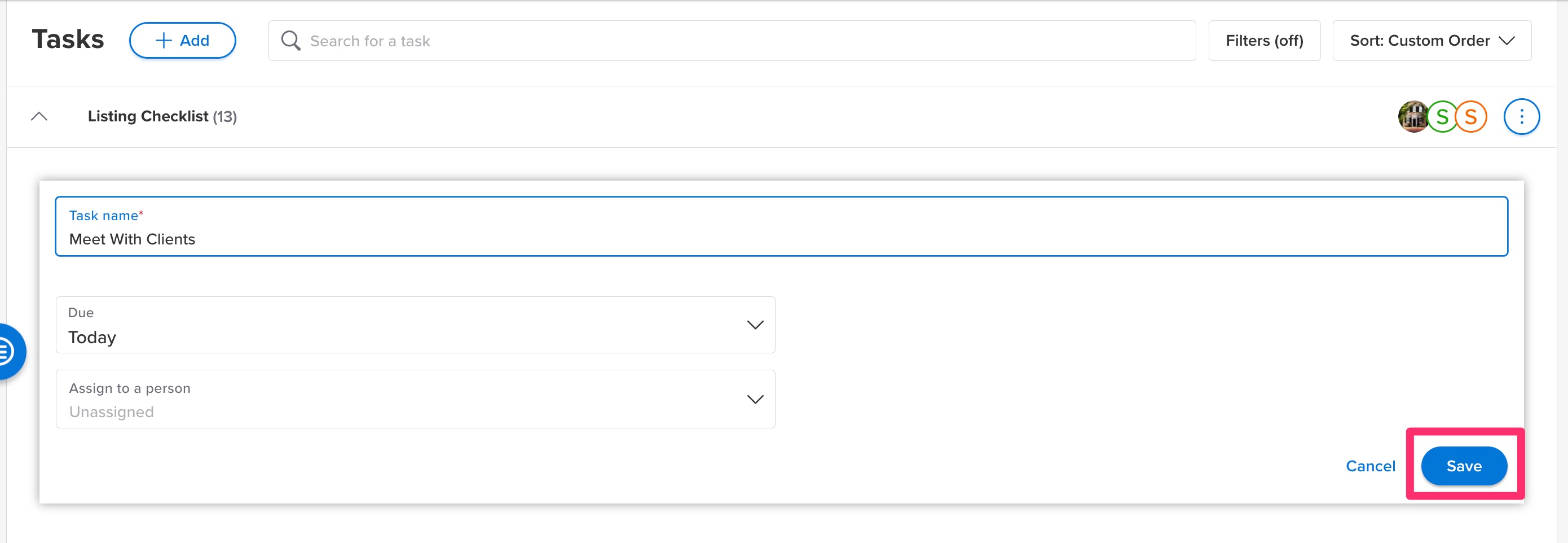This screenshot has height=543, width=1568.
Task: Click the Due field chevron arrow
Action: click(x=755, y=325)
